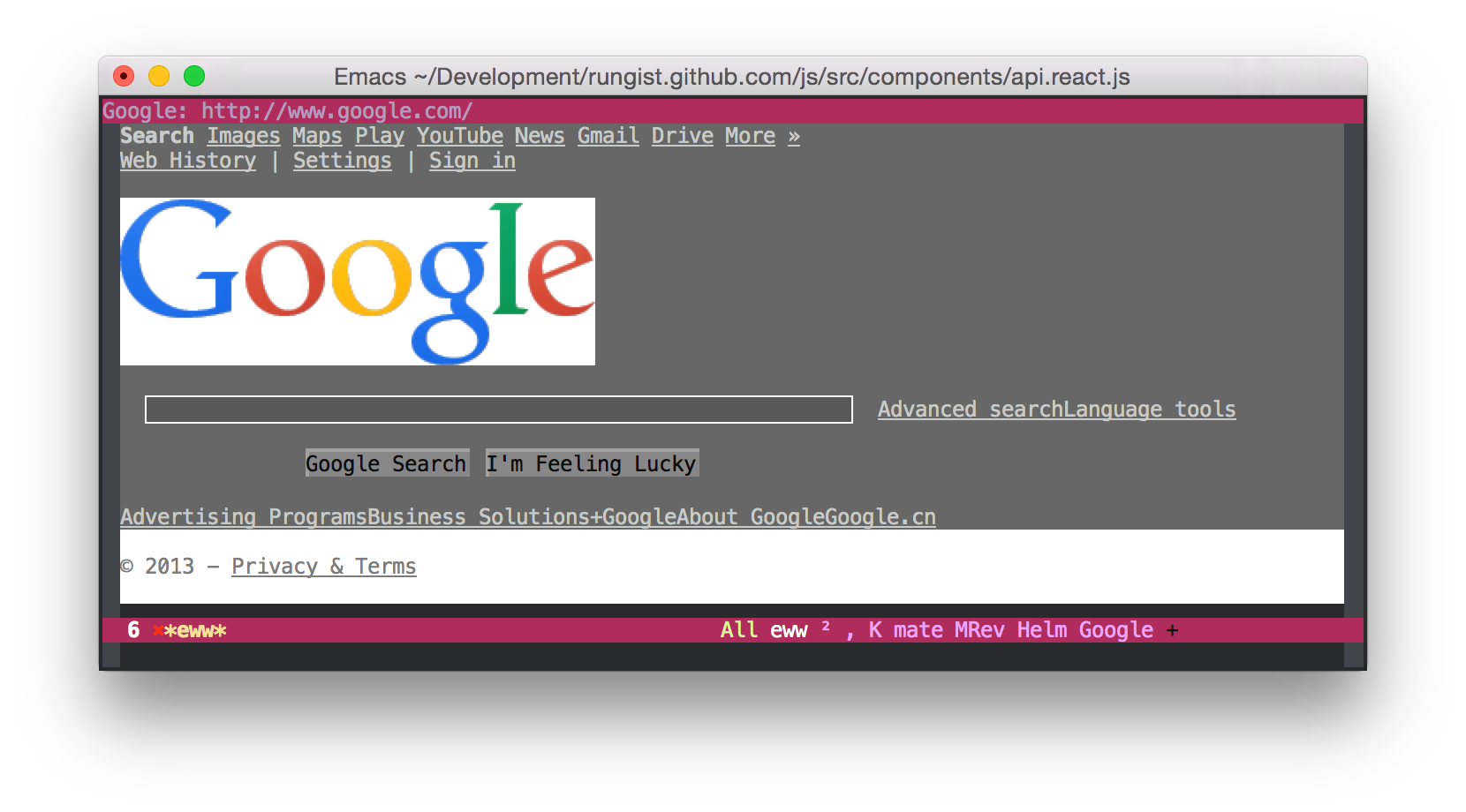Click the + at the mode line end
The image size is (1466, 812).
click(x=1172, y=630)
